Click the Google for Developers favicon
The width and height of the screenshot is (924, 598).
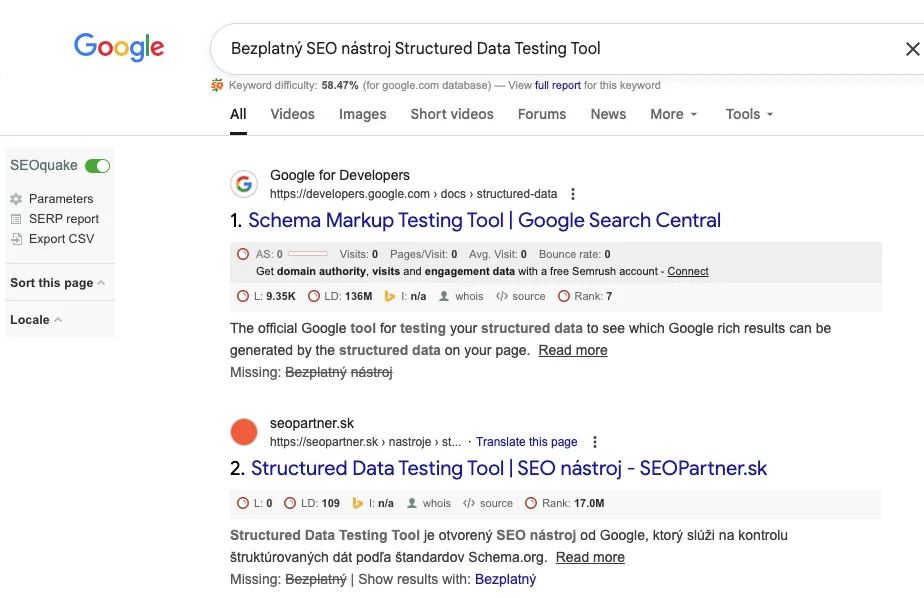tap(244, 184)
